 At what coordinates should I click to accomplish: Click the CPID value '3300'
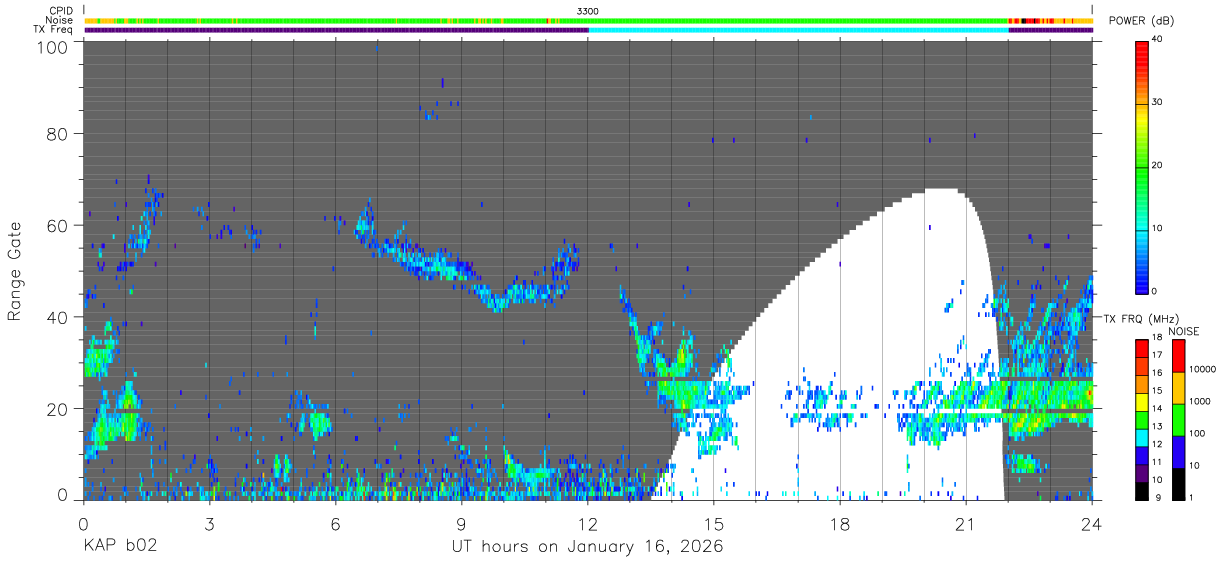coord(588,11)
